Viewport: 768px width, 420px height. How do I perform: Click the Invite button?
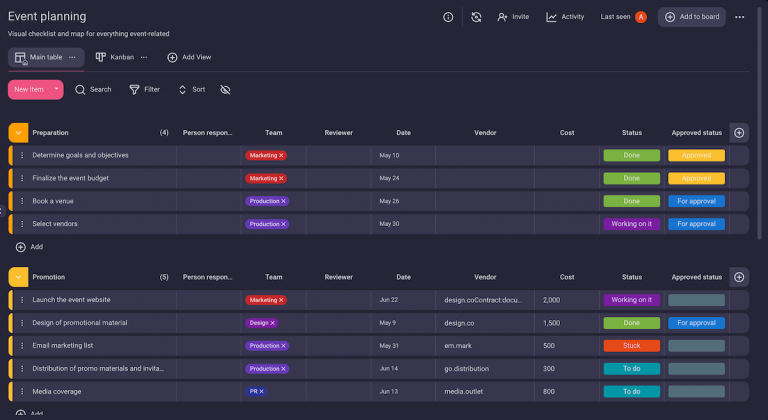click(x=513, y=17)
